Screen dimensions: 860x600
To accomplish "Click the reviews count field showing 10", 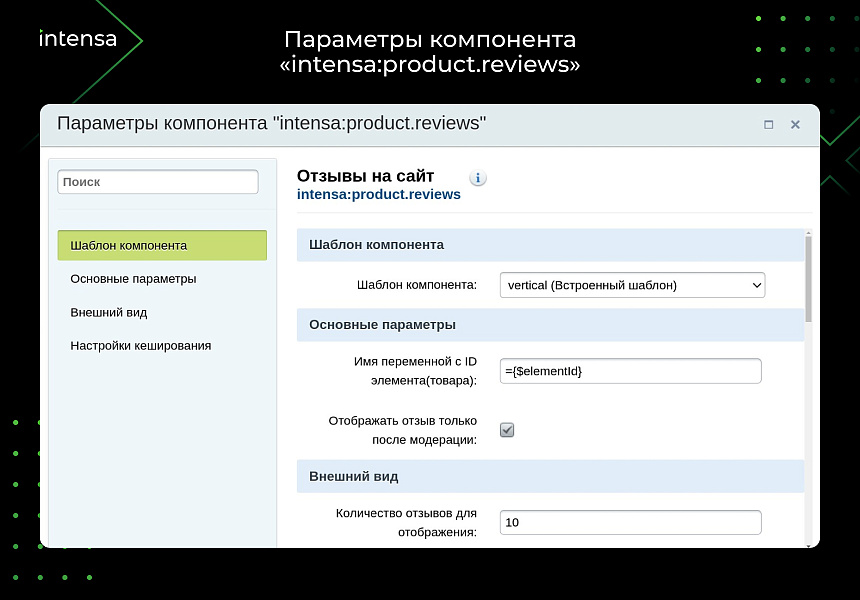I will coord(630,522).
